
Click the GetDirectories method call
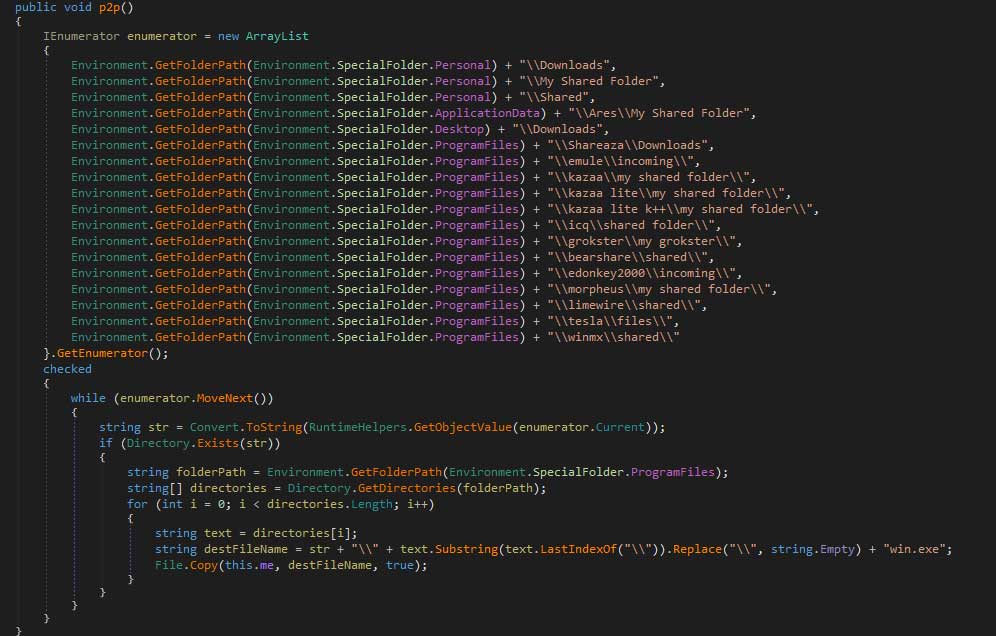(407, 488)
